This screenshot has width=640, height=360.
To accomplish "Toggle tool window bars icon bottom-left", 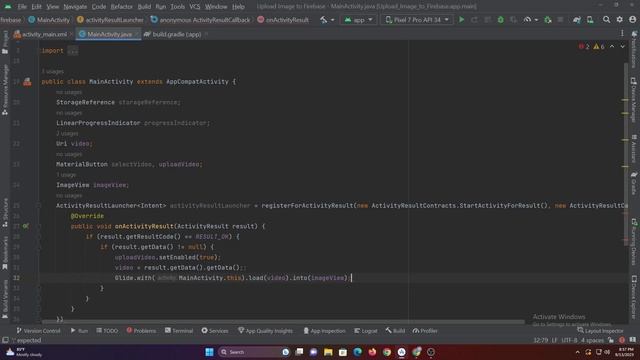I will click(x=5, y=340).
